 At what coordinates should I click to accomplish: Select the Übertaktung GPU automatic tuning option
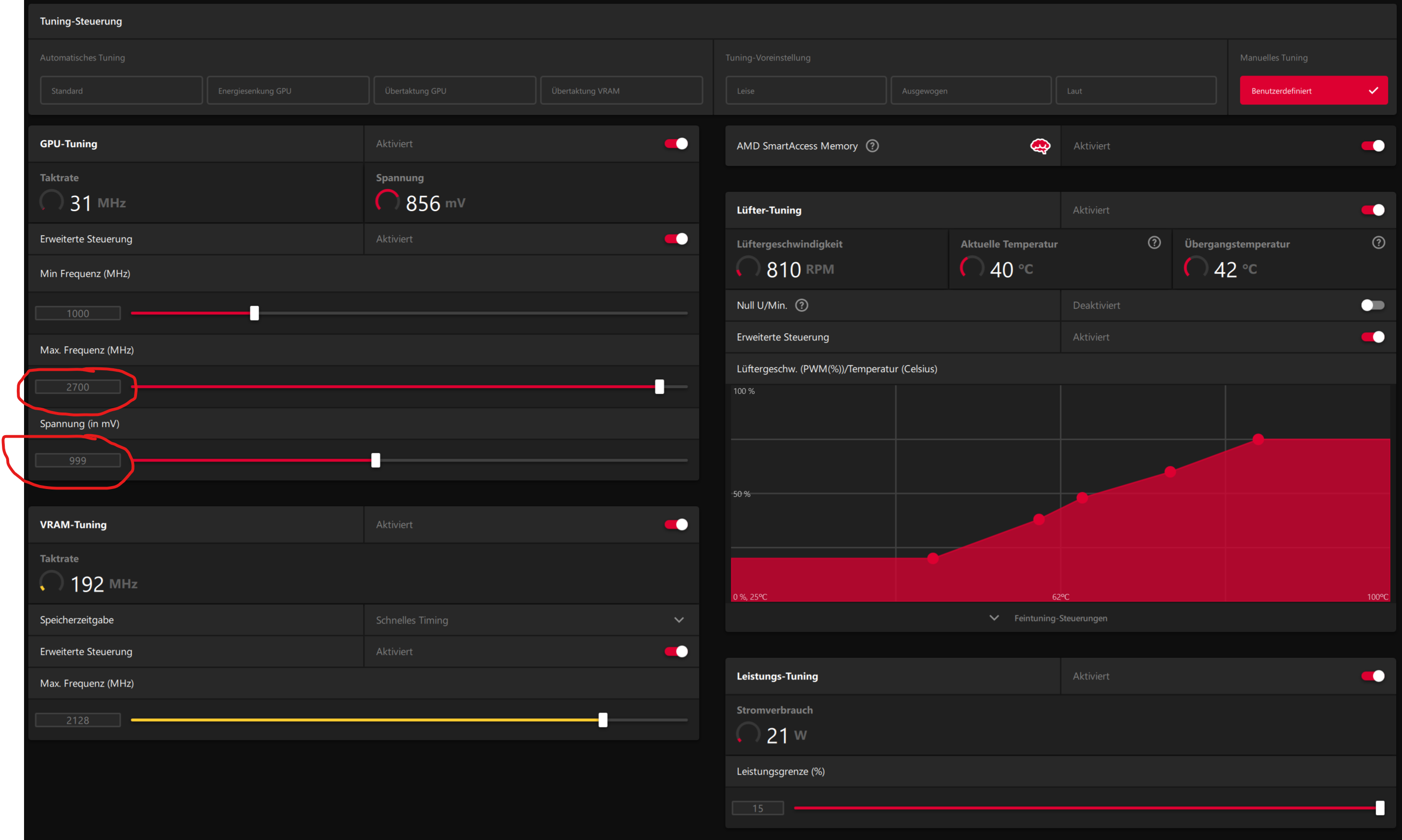pos(454,90)
